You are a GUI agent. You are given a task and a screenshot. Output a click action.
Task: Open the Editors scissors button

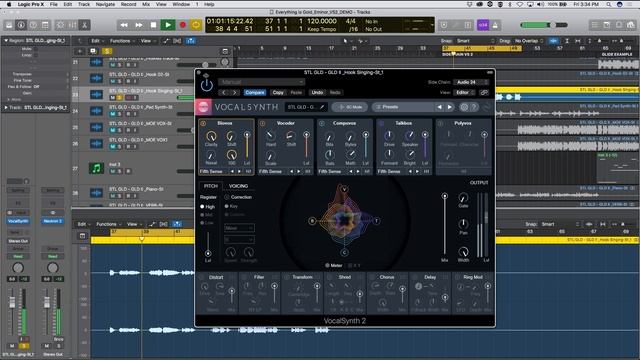pyautogui.click(x=84, y=25)
